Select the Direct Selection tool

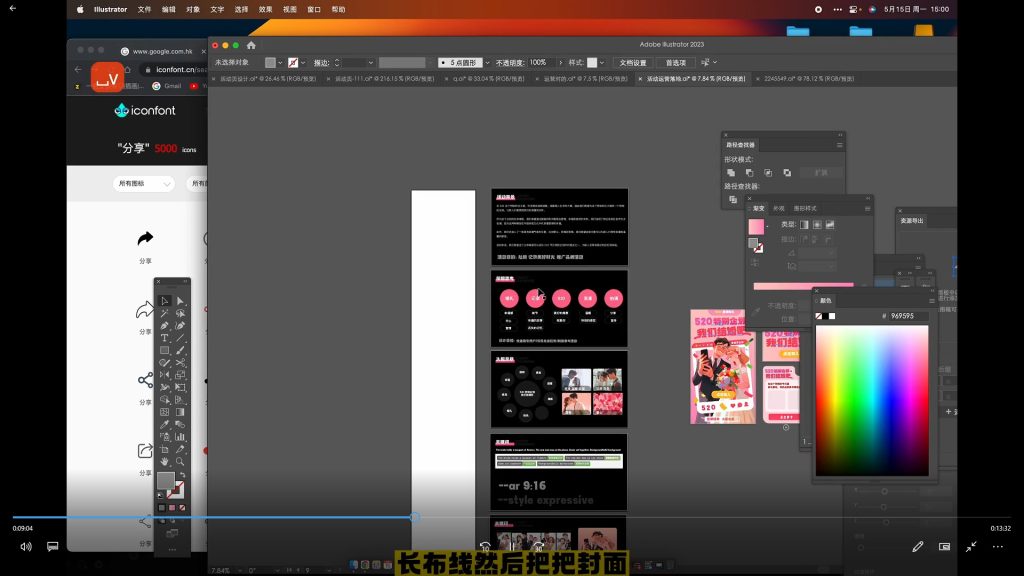tap(180, 301)
